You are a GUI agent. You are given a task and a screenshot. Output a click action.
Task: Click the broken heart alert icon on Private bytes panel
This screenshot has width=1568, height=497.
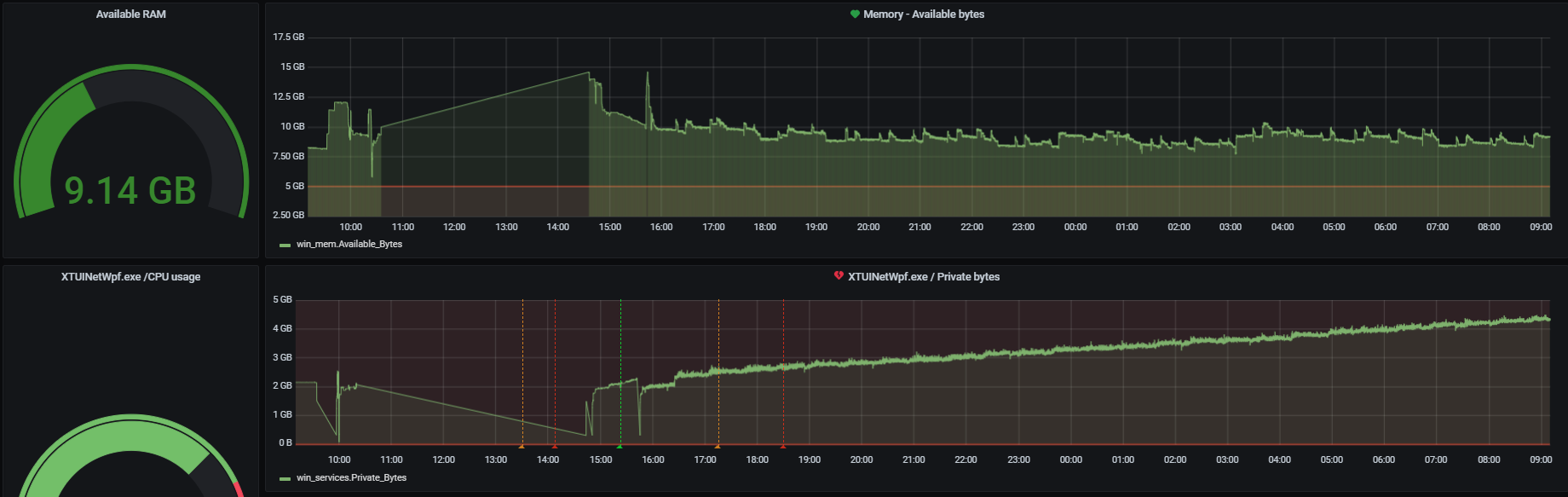point(839,276)
